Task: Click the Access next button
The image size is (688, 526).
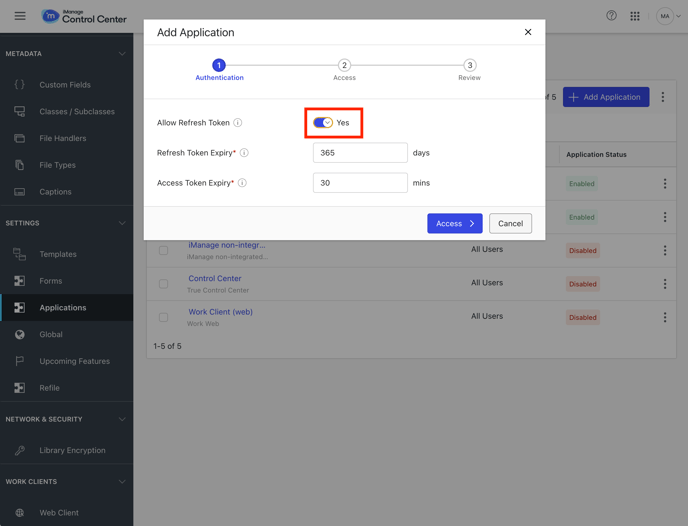Action: pyautogui.click(x=454, y=223)
